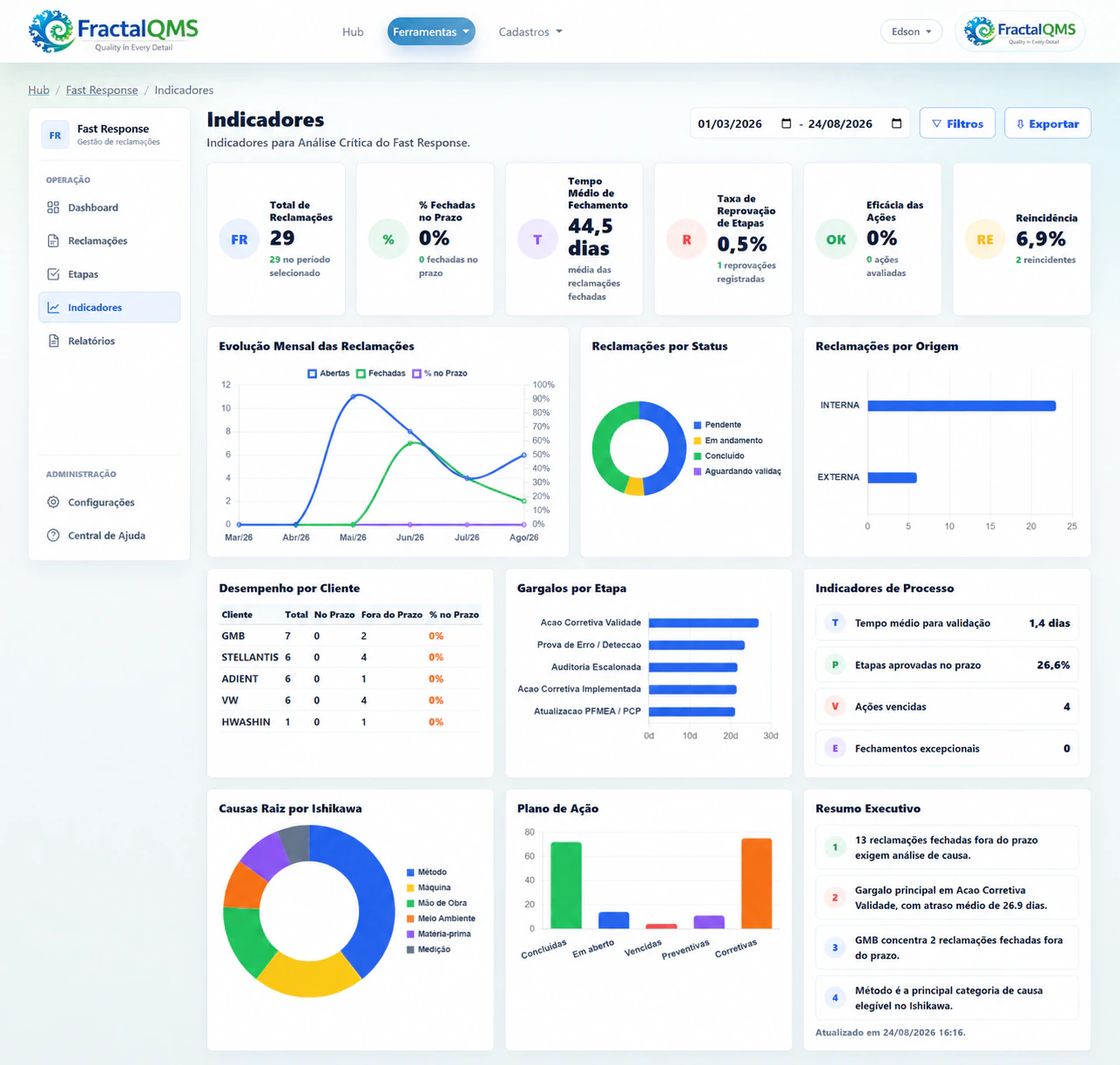Click the V badge beside Ações vencidas

pos(835,707)
